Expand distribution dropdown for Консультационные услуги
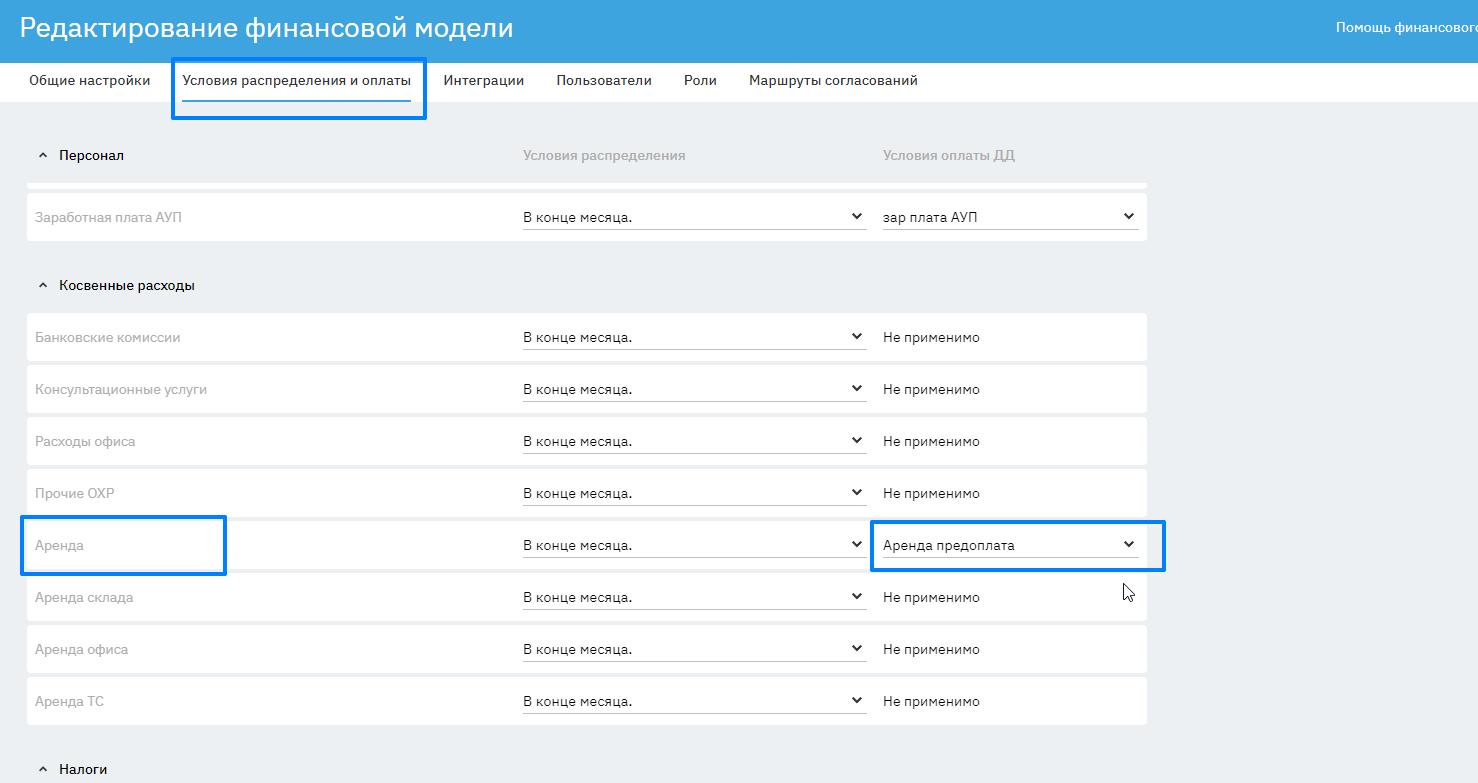 coord(694,390)
